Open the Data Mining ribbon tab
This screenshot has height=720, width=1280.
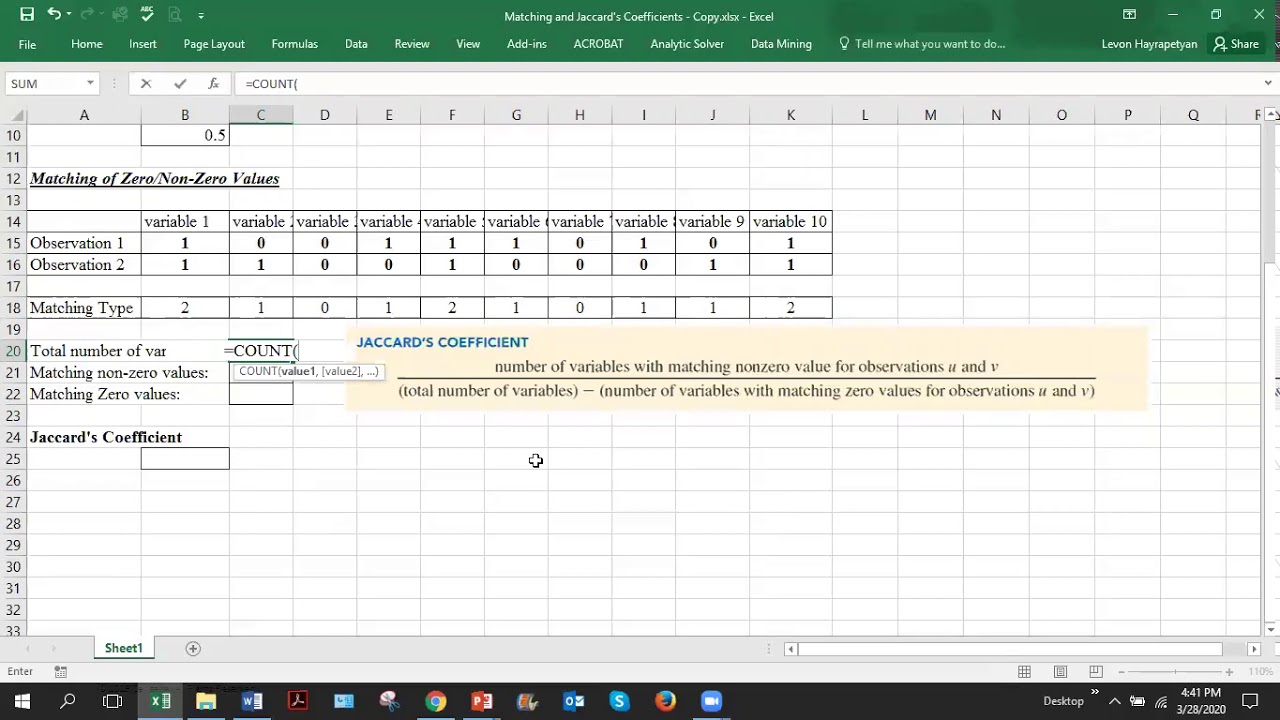781,44
